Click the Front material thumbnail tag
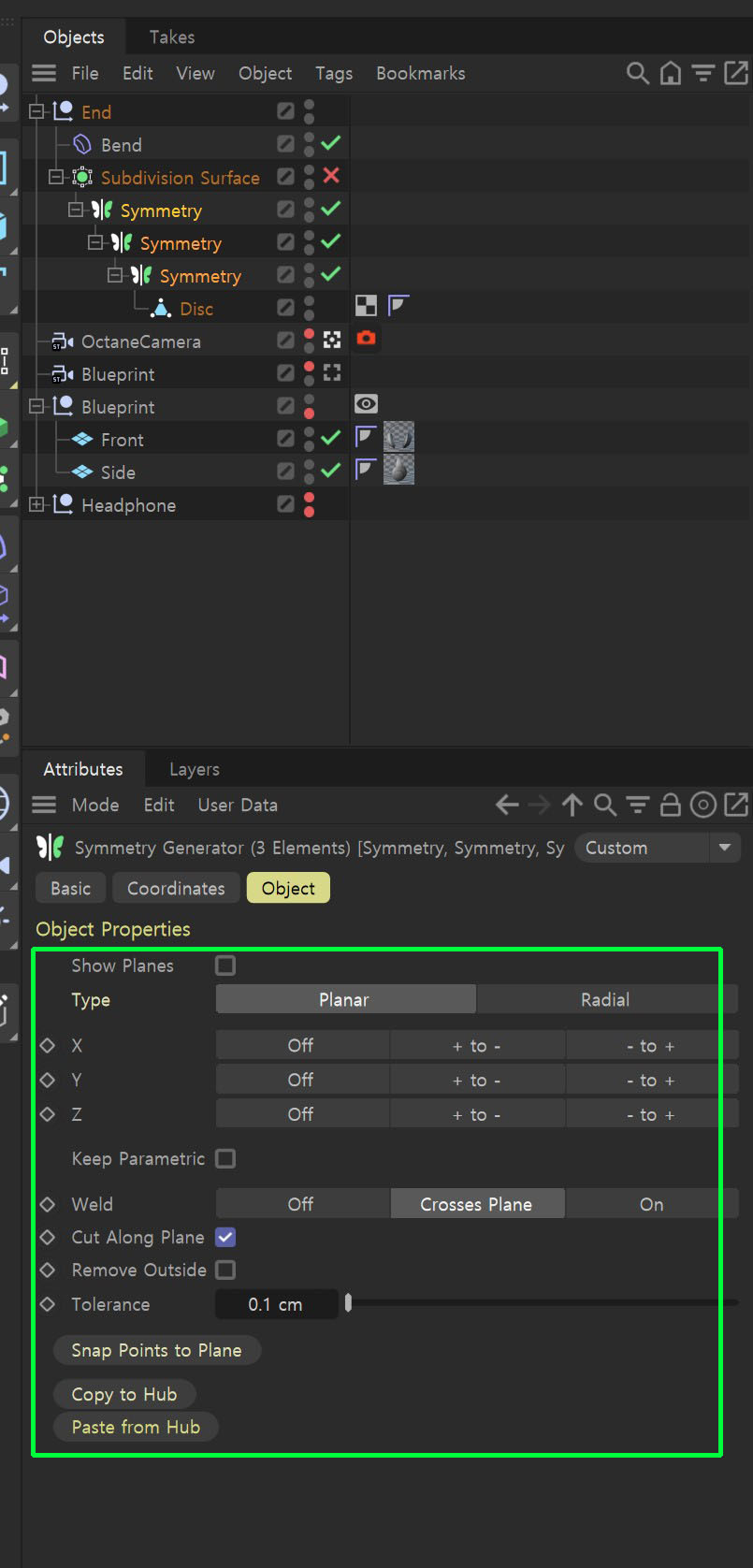Image resolution: width=753 pixels, height=1568 pixels. point(398,437)
